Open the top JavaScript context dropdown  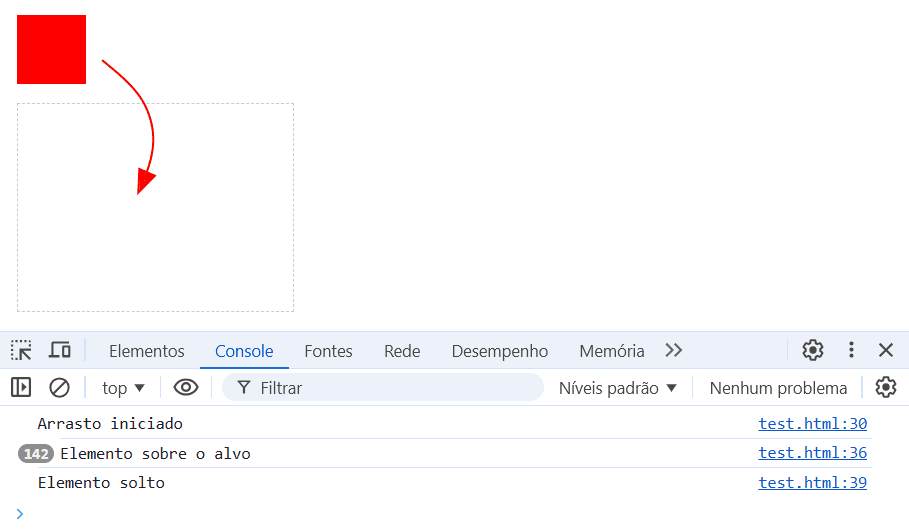[123, 388]
